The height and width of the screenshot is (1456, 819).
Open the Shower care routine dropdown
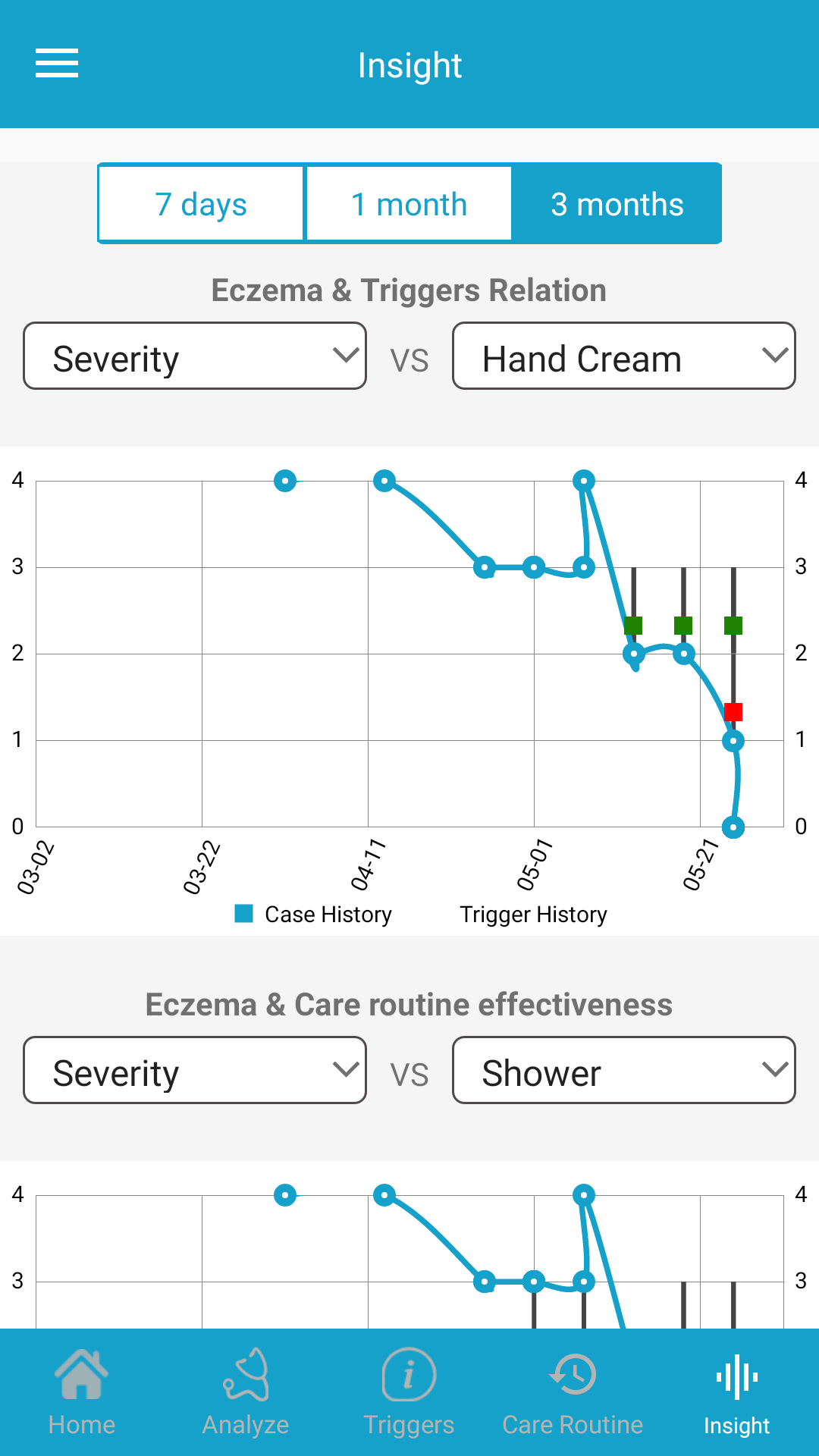pos(623,1071)
